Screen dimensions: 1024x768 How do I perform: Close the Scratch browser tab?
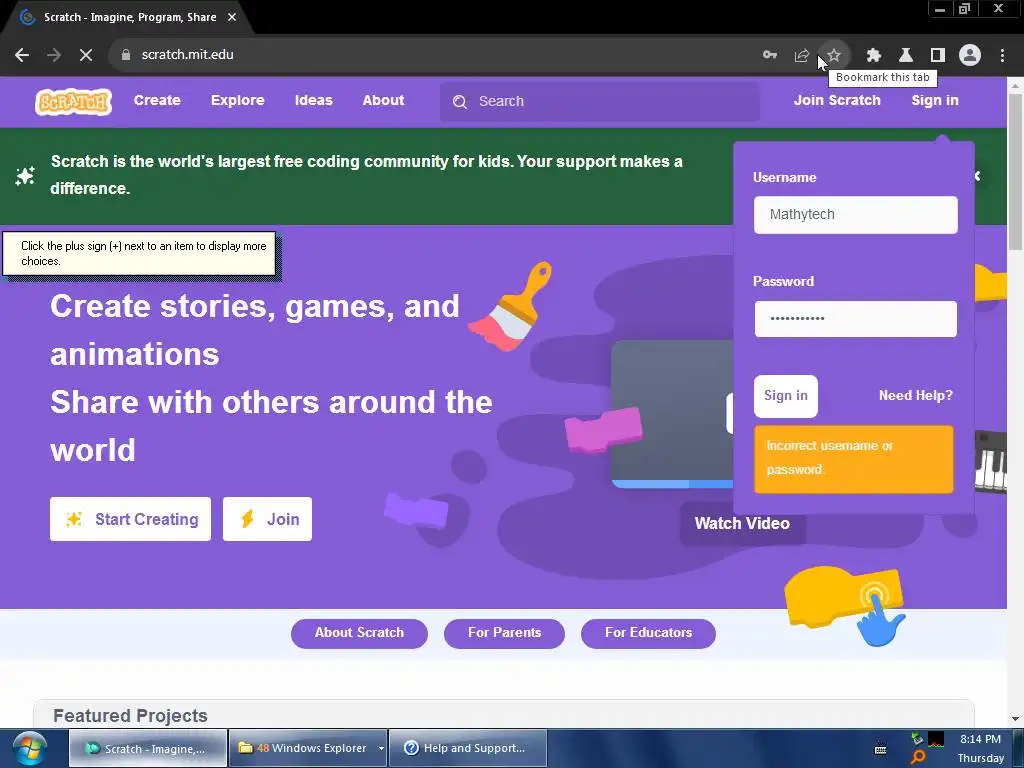pyautogui.click(x=232, y=17)
